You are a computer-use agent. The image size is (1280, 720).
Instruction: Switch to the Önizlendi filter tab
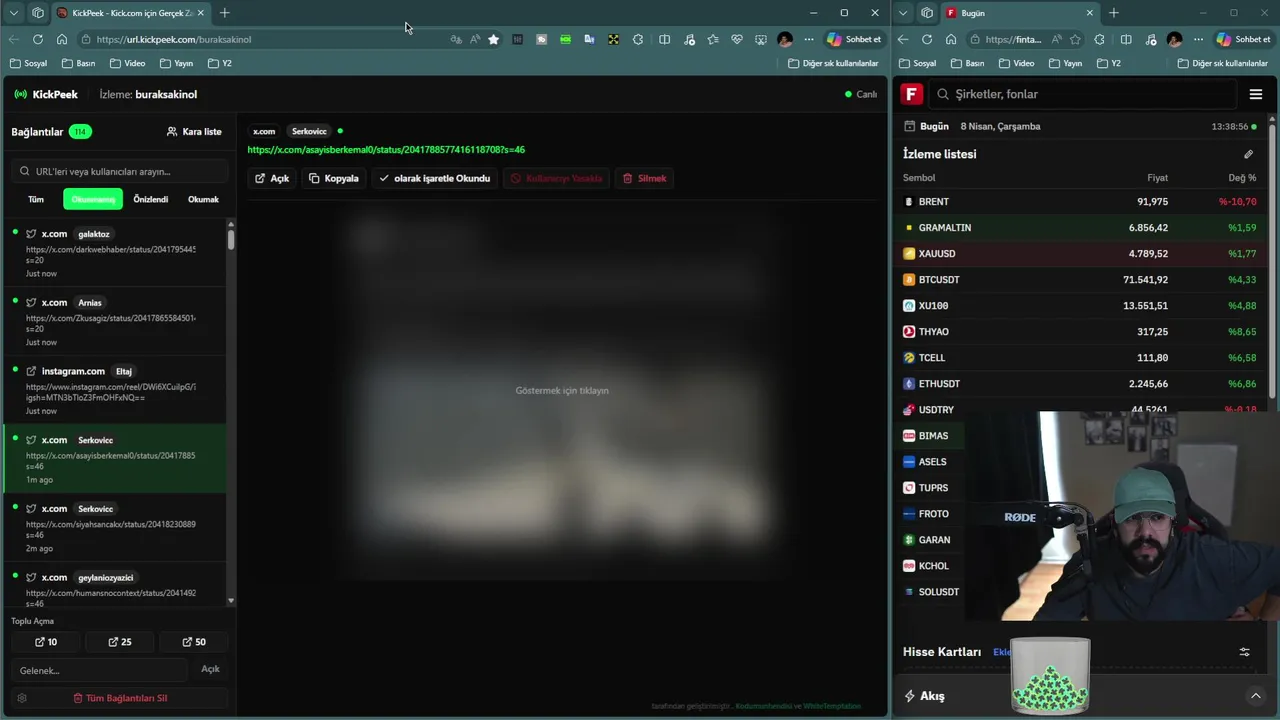click(x=151, y=199)
